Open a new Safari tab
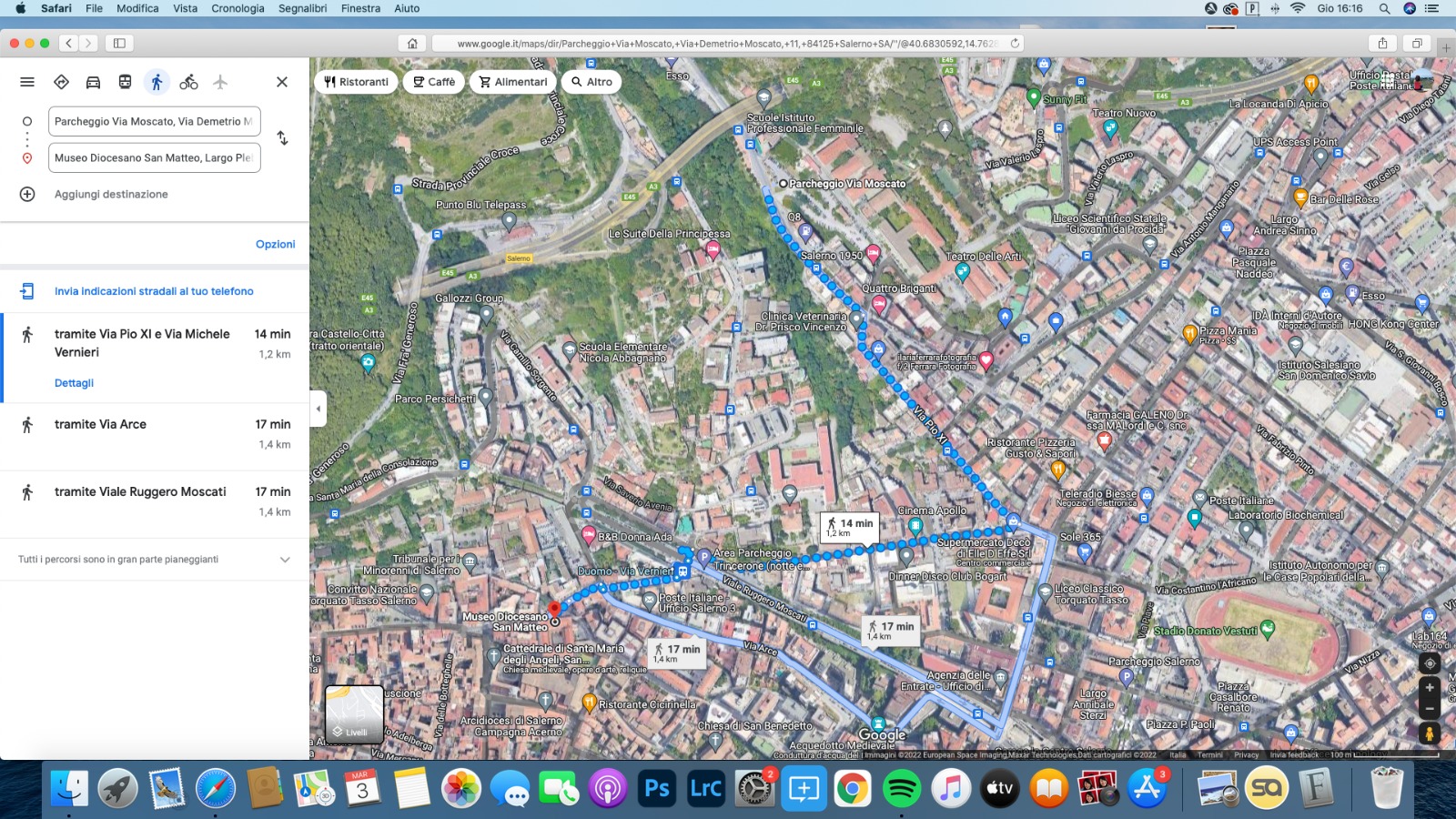Screen dimensions: 1456x819 (1446, 47)
